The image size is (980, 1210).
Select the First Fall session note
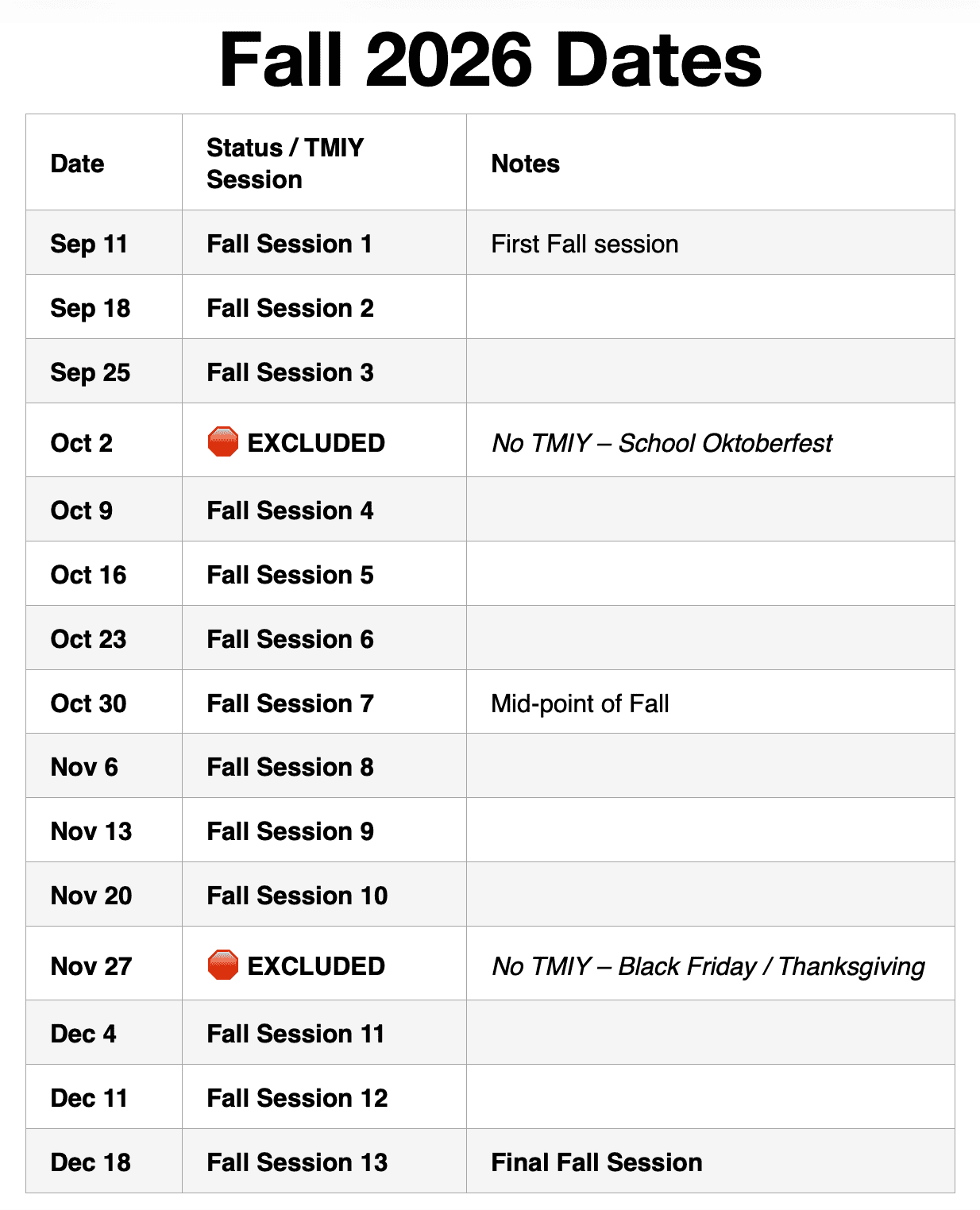[585, 244]
